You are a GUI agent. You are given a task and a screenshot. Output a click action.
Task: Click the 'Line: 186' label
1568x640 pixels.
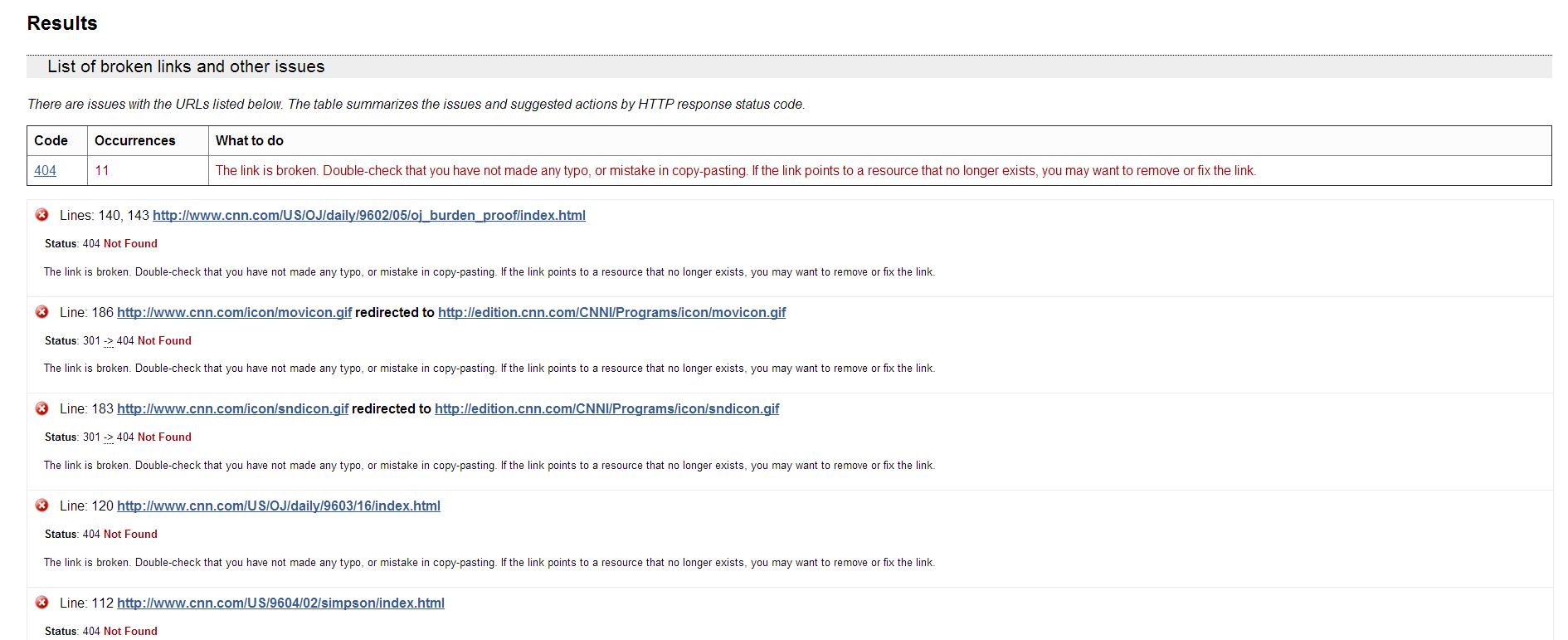coord(86,312)
